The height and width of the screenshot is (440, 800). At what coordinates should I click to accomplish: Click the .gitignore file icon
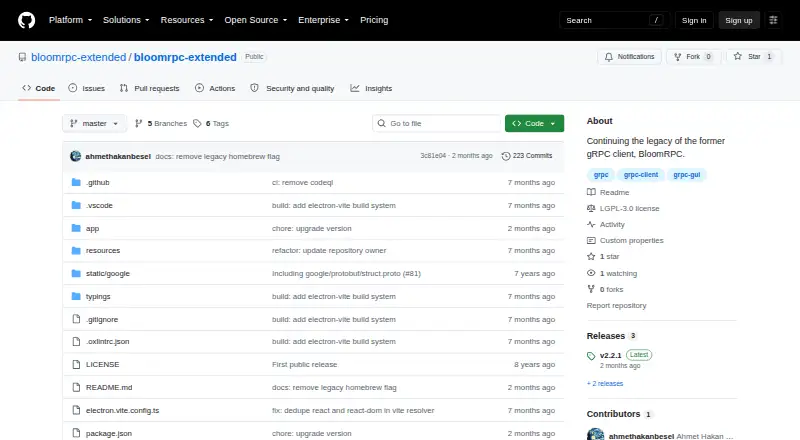click(76, 319)
